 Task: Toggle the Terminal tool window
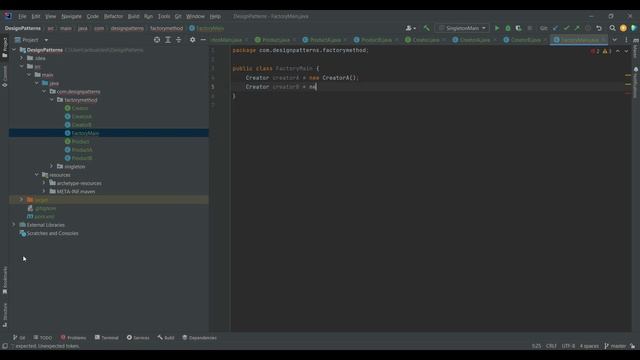click(x=107, y=338)
